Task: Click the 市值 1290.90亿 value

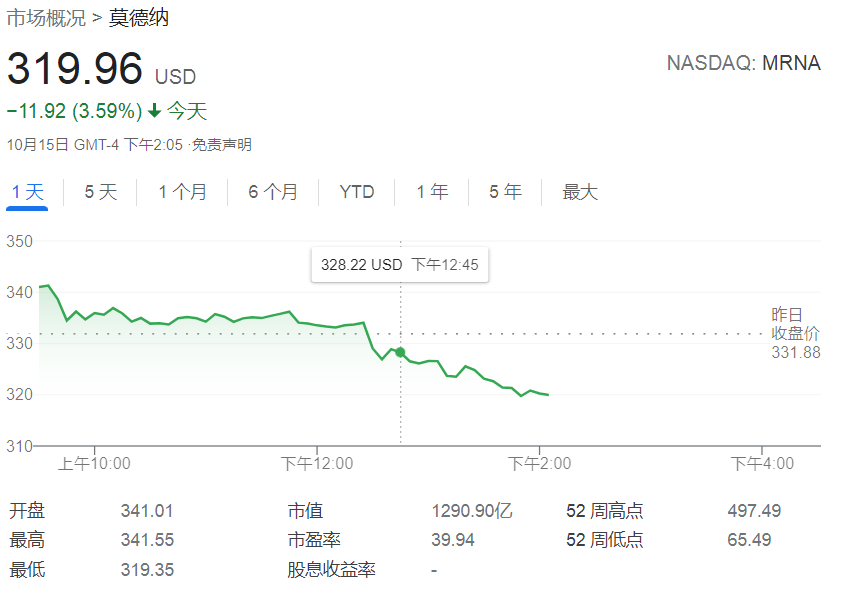Action: [472, 511]
